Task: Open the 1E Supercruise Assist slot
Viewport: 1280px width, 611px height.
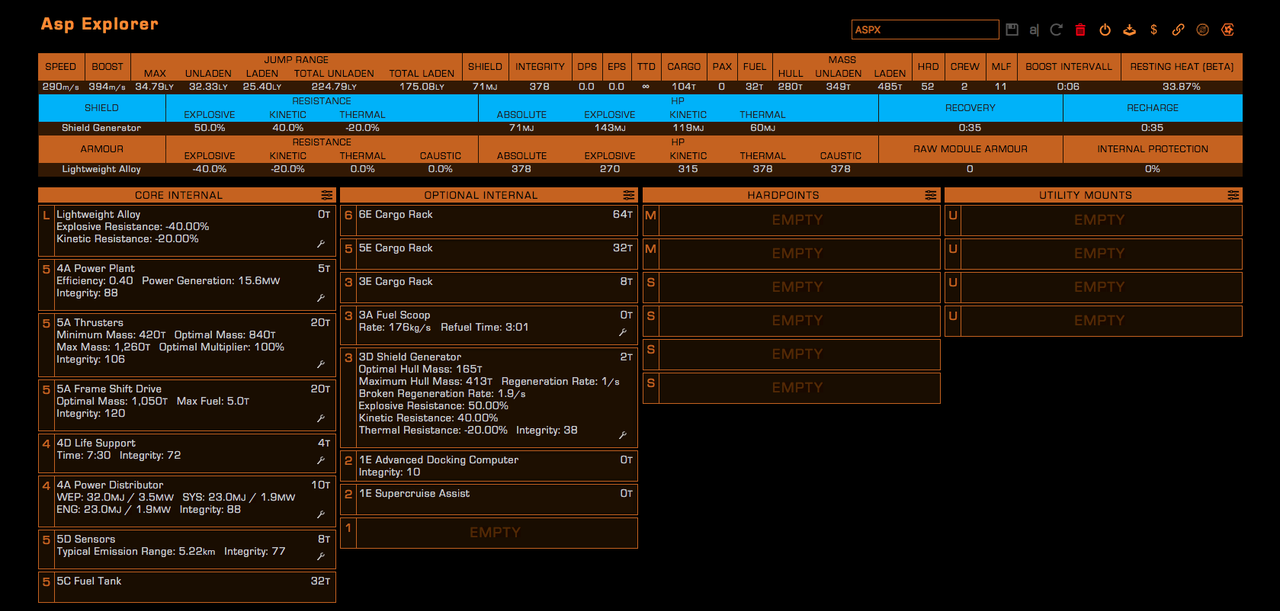Action: [489, 499]
